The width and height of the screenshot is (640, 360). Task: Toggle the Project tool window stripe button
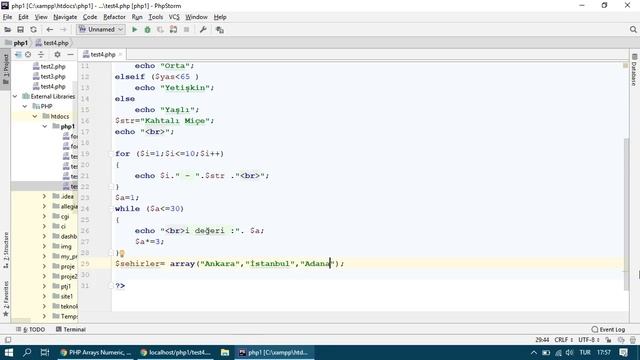pyautogui.click(x=5, y=69)
